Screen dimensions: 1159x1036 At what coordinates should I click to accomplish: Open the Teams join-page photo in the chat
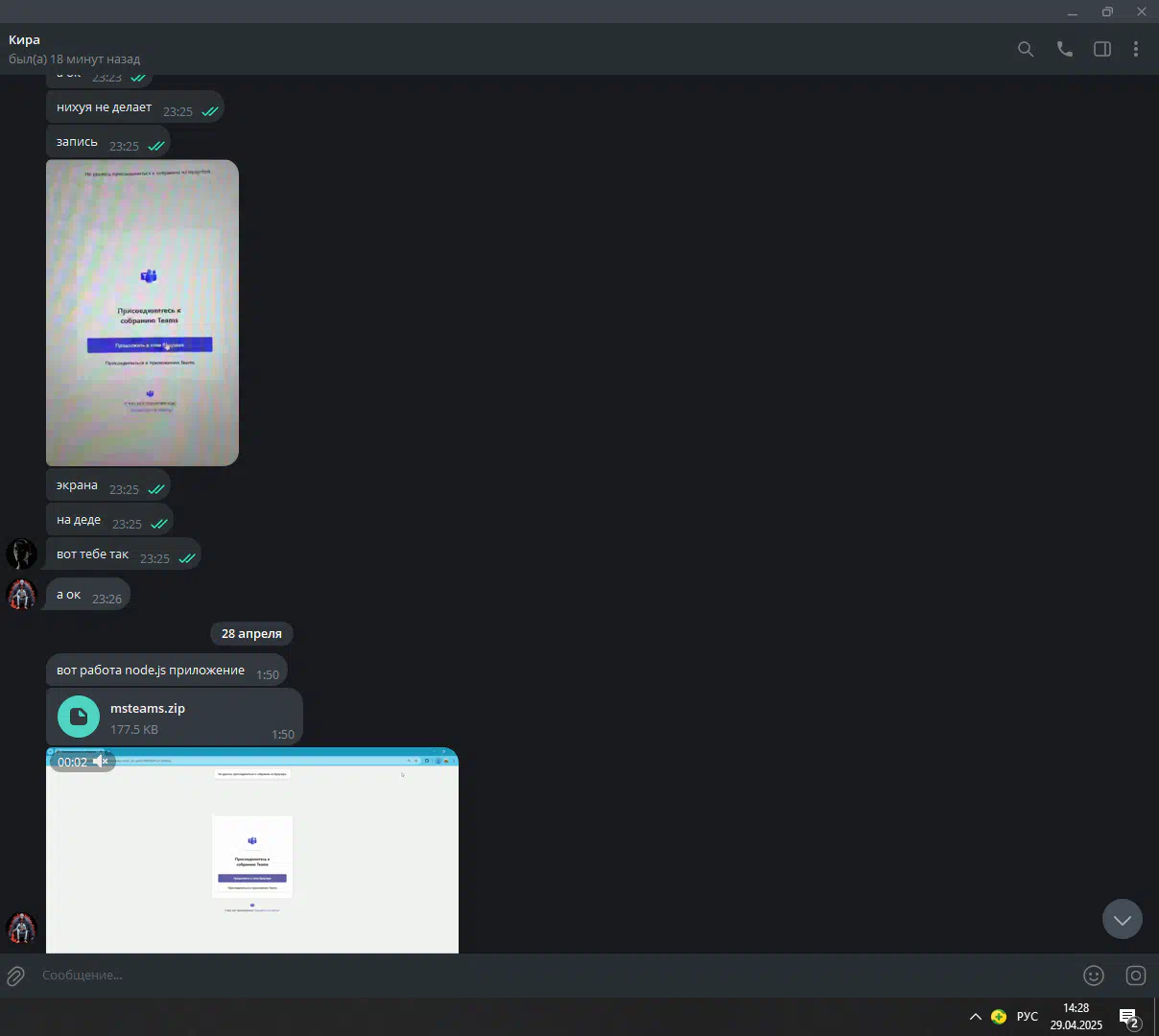click(x=142, y=313)
